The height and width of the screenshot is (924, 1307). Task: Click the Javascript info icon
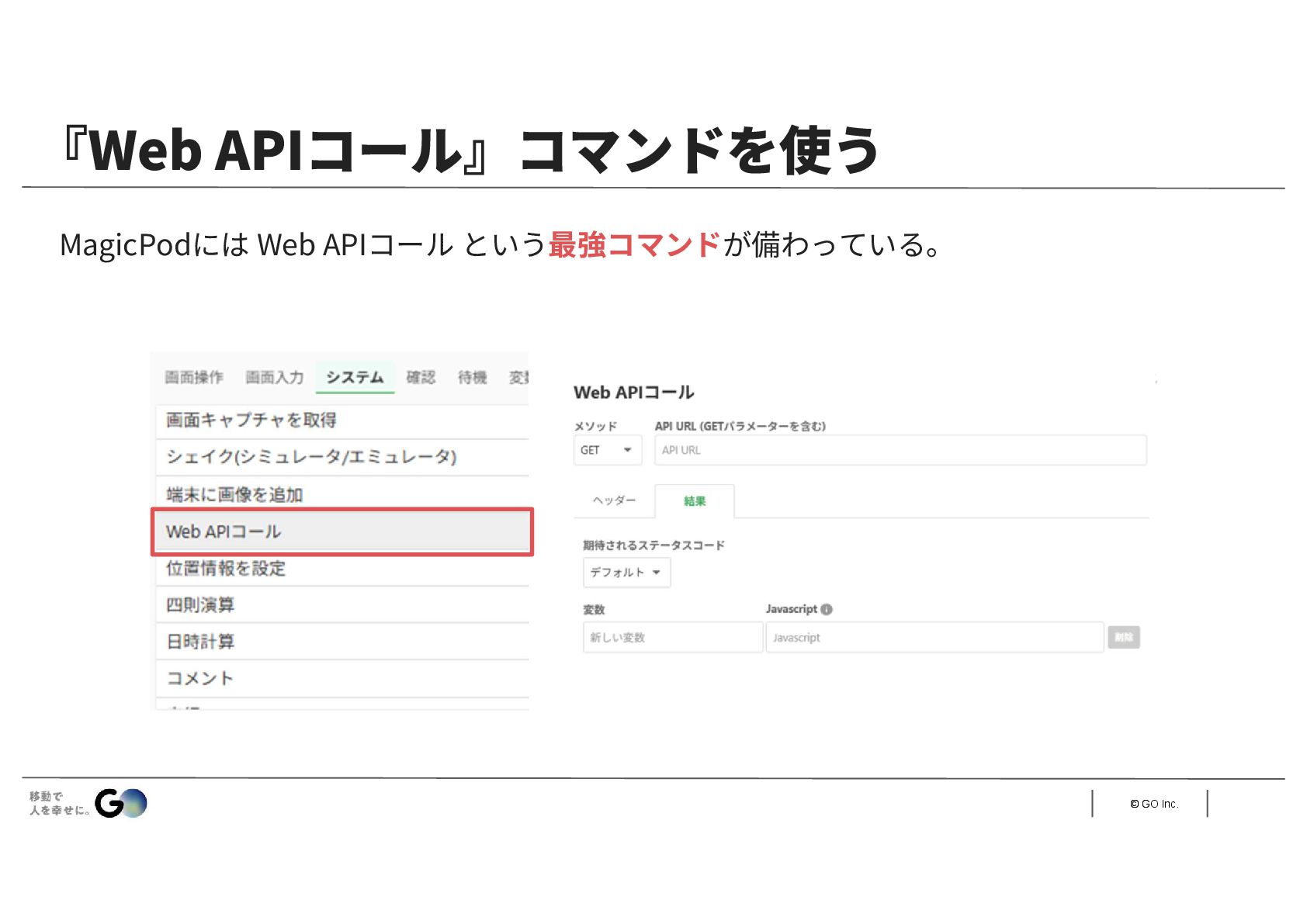[827, 609]
